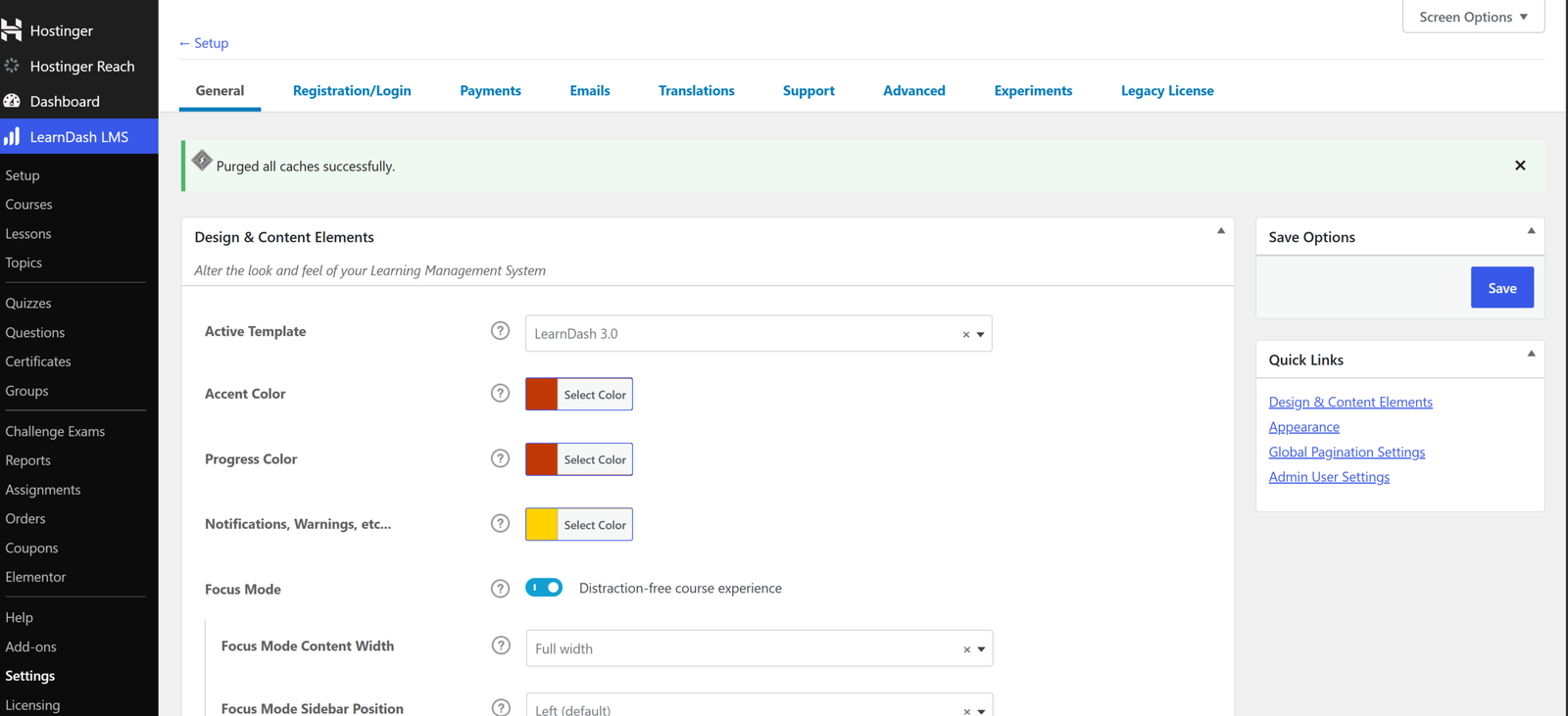Click the Progress Color orange swatch
Image resolution: width=1568 pixels, height=716 pixels.
[x=542, y=459]
